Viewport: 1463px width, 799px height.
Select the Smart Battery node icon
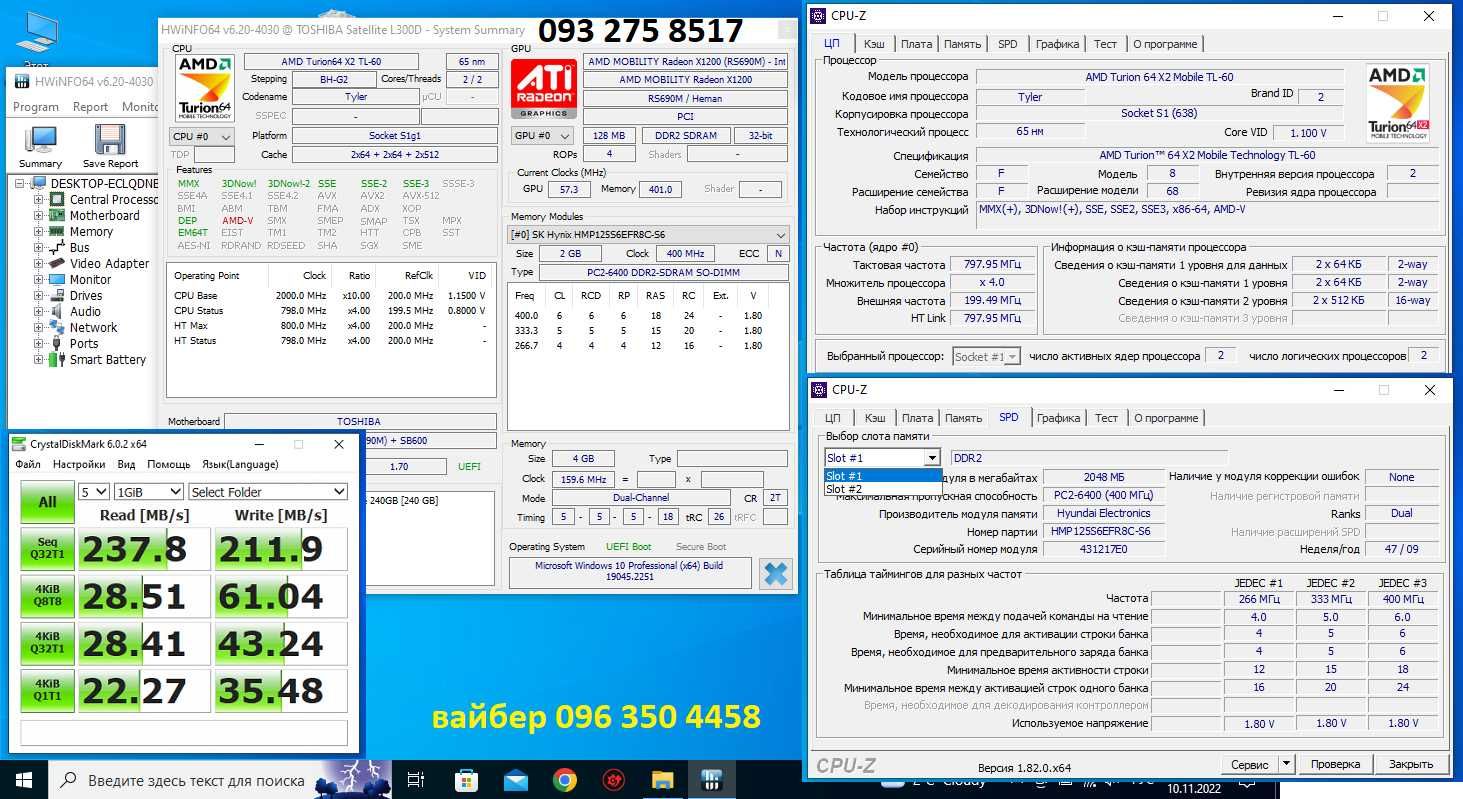pos(59,359)
